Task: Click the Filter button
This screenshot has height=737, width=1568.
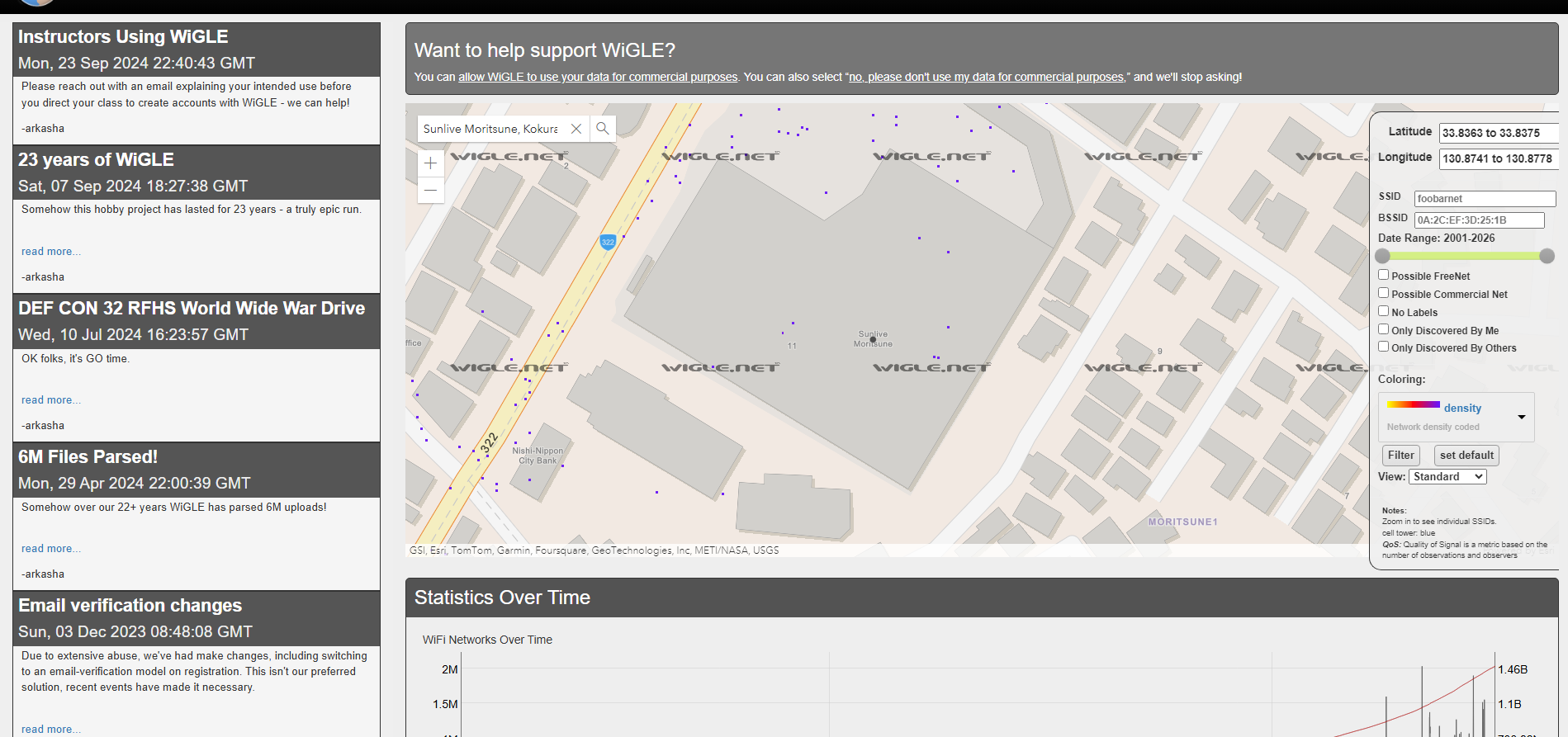Action: tap(1401, 456)
